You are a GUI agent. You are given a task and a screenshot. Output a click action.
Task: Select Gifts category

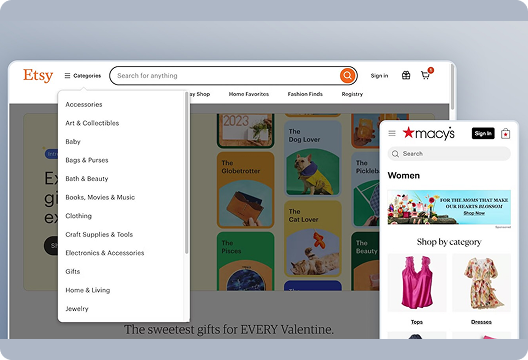click(73, 271)
